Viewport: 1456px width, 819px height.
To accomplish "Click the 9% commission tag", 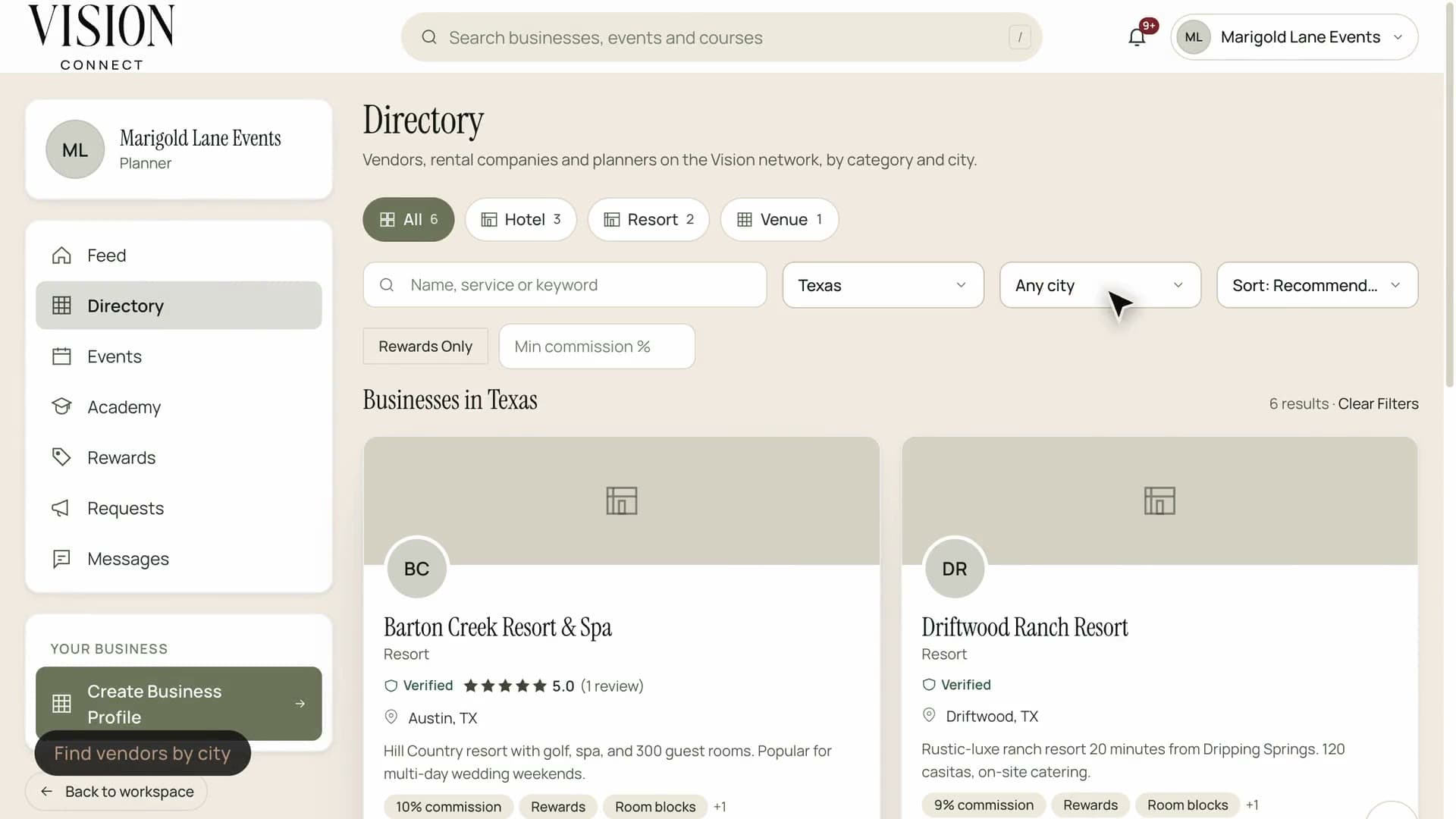I will point(984,805).
